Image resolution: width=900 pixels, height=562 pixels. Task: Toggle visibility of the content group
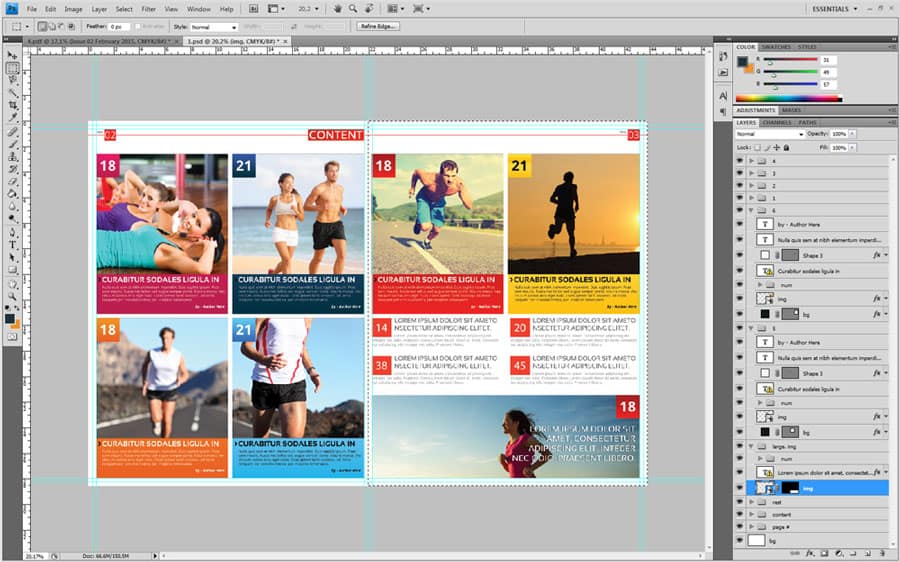point(740,514)
